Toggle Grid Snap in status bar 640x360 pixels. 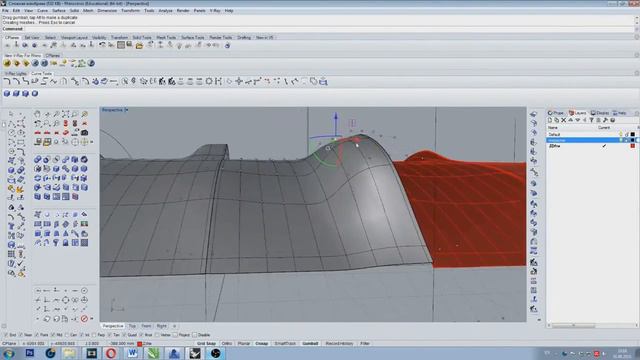coord(206,344)
